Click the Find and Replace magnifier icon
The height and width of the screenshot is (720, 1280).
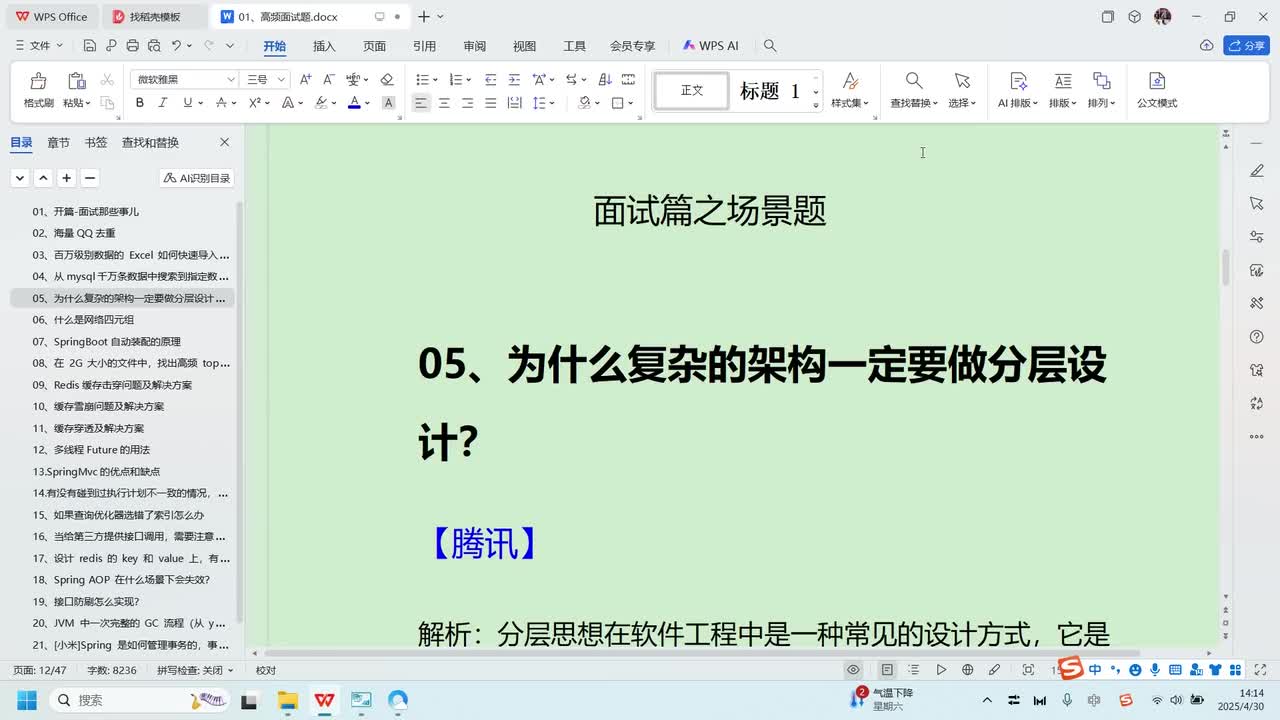[914, 81]
